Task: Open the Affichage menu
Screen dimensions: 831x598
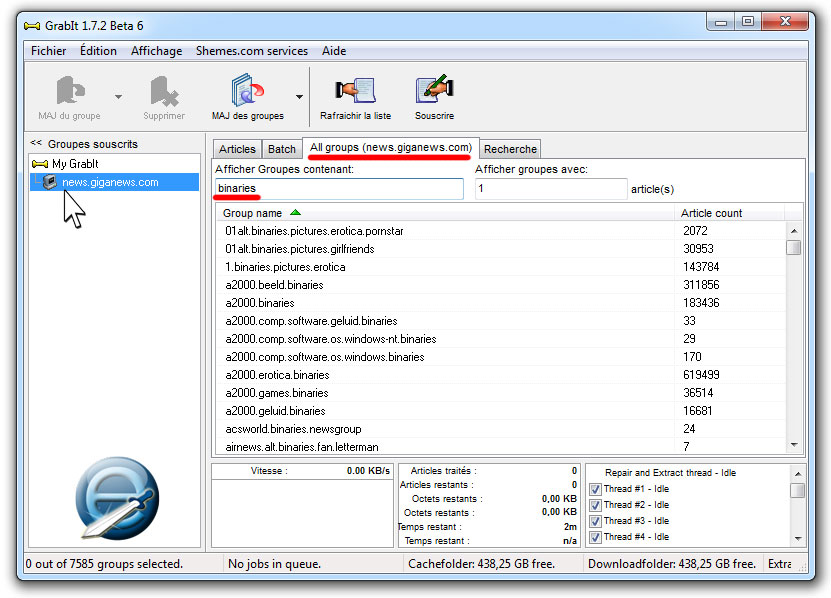Action: click(156, 51)
